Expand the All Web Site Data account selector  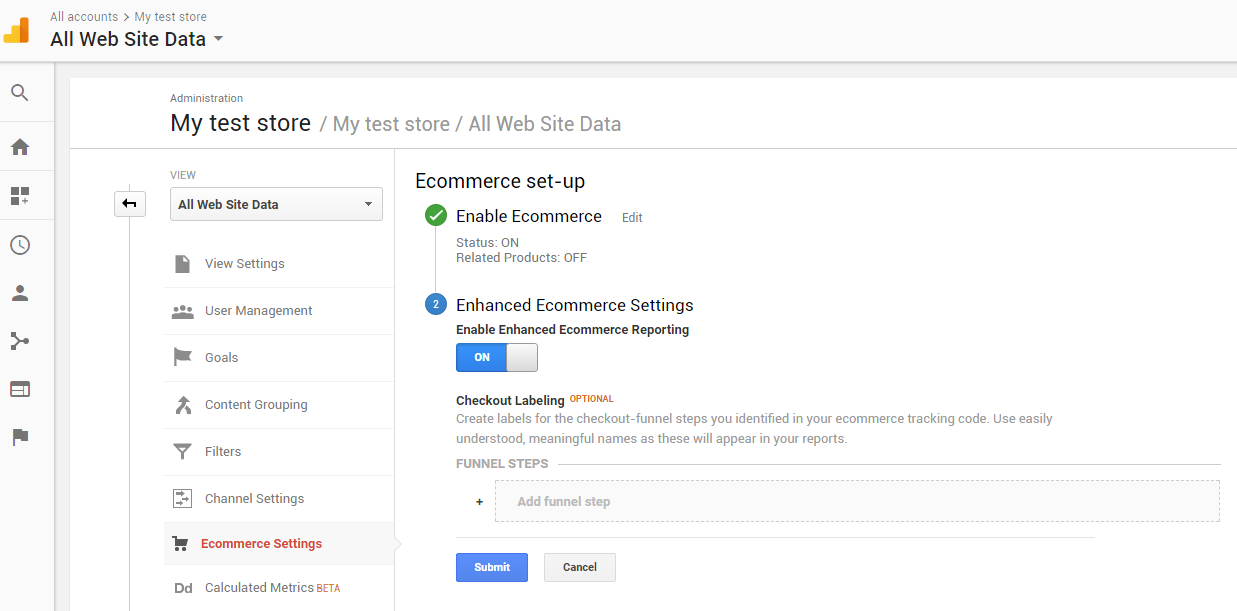137,39
